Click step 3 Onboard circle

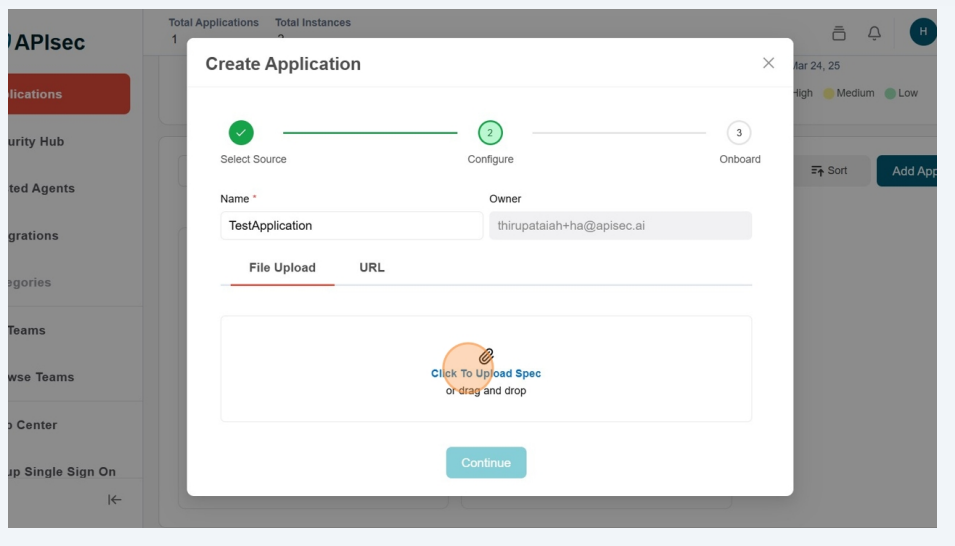739,133
